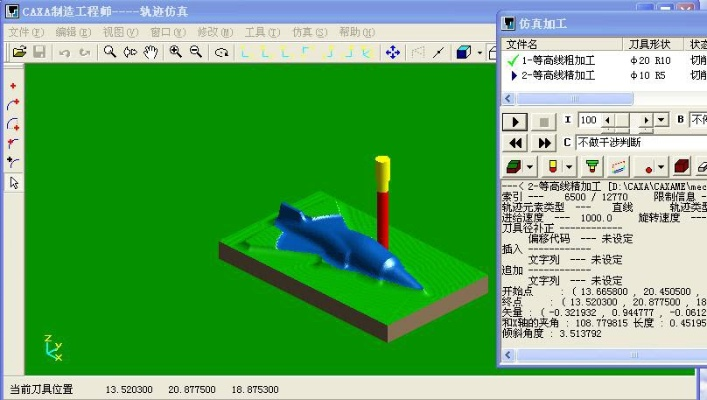Click left arrow of file list scrollbar

(509, 98)
